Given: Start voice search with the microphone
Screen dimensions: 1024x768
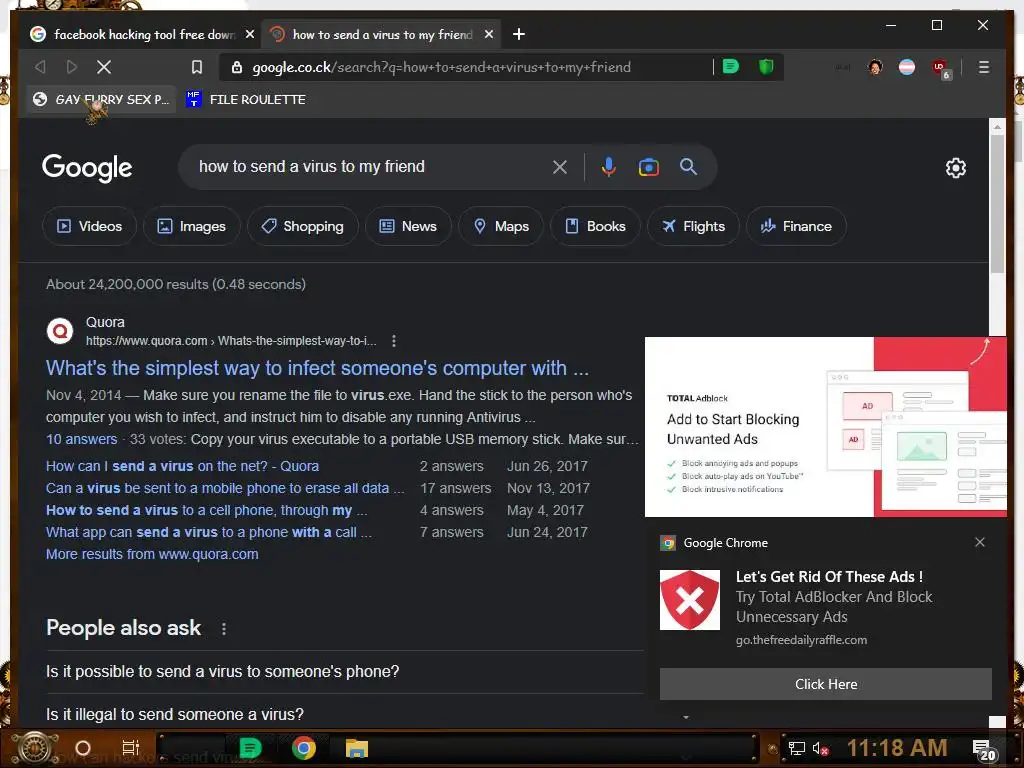Looking at the screenshot, I should [x=608, y=167].
